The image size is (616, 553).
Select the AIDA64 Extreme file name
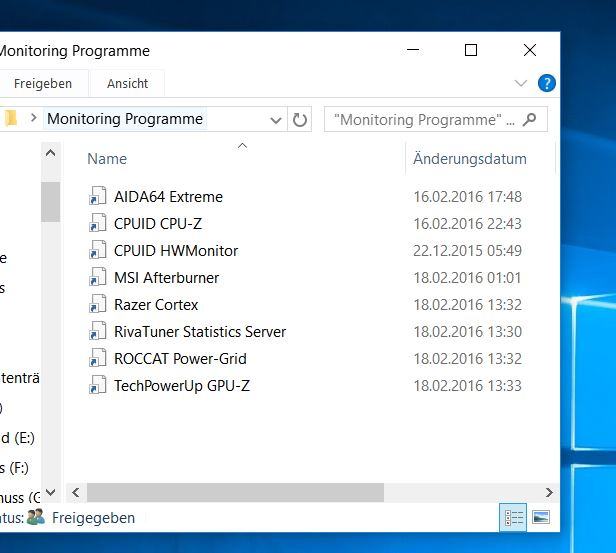tap(168, 196)
